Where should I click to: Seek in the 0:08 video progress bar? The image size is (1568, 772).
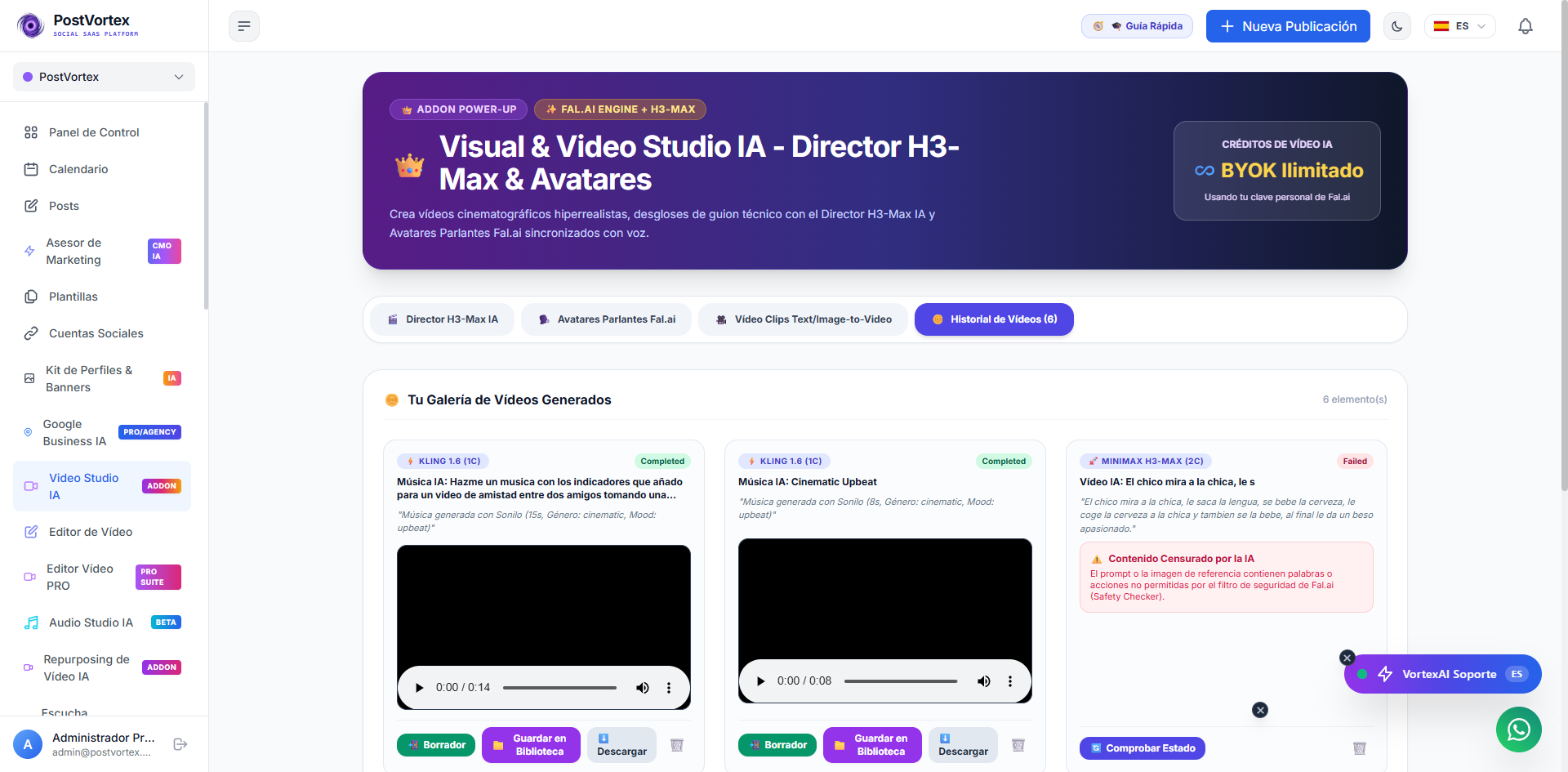click(x=902, y=681)
